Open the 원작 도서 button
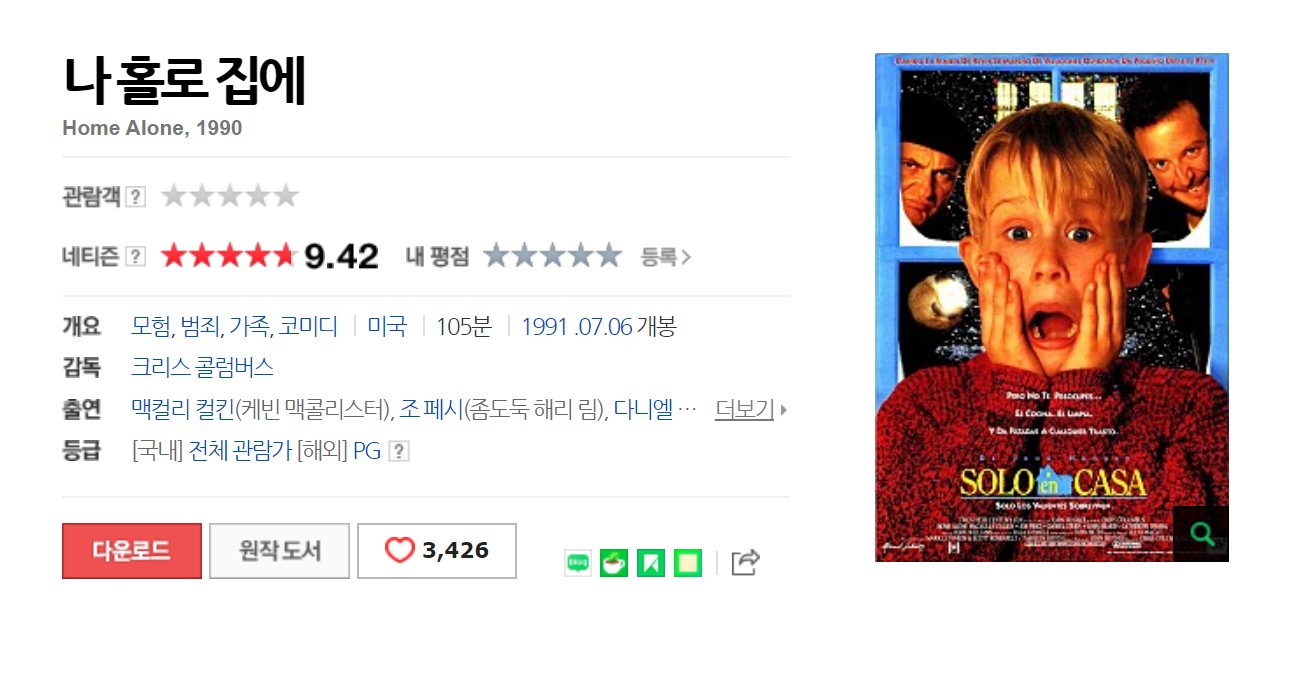This screenshot has width=1308, height=679. point(280,551)
